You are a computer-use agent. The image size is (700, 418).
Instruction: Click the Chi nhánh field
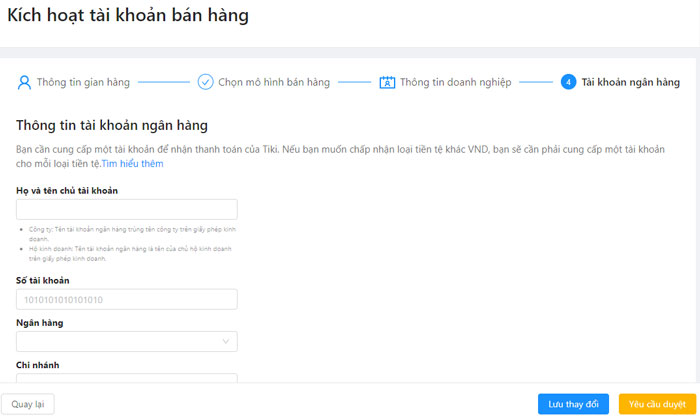pyautogui.click(x=127, y=378)
